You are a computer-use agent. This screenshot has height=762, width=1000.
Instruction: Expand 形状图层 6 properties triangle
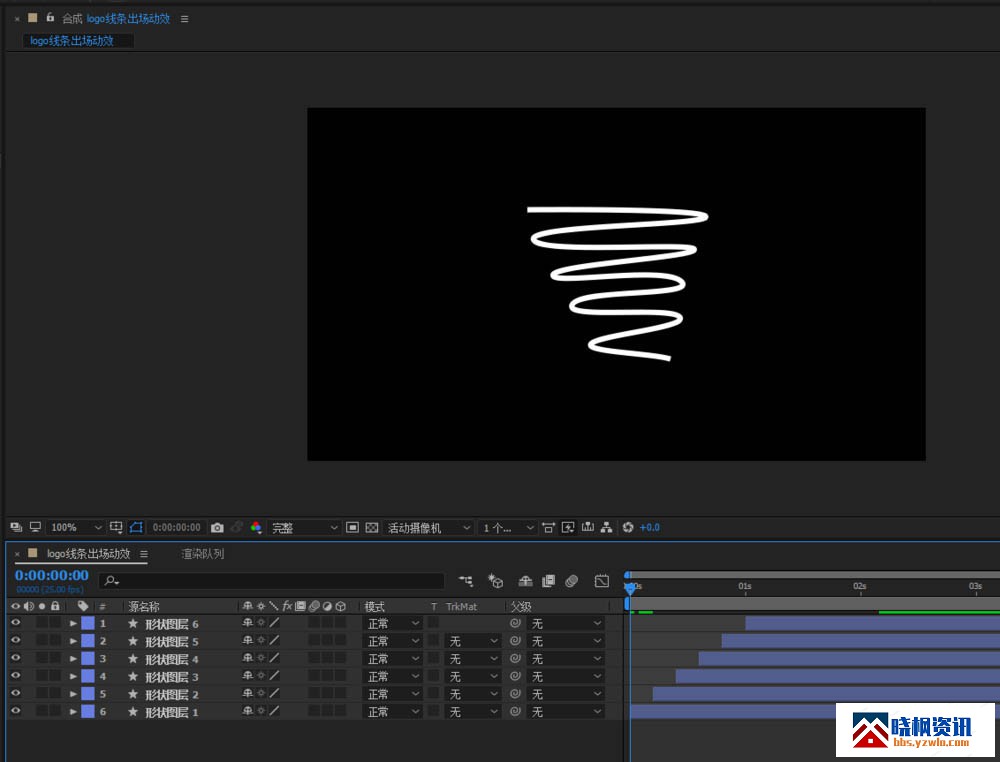pyautogui.click(x=73, y=624)
